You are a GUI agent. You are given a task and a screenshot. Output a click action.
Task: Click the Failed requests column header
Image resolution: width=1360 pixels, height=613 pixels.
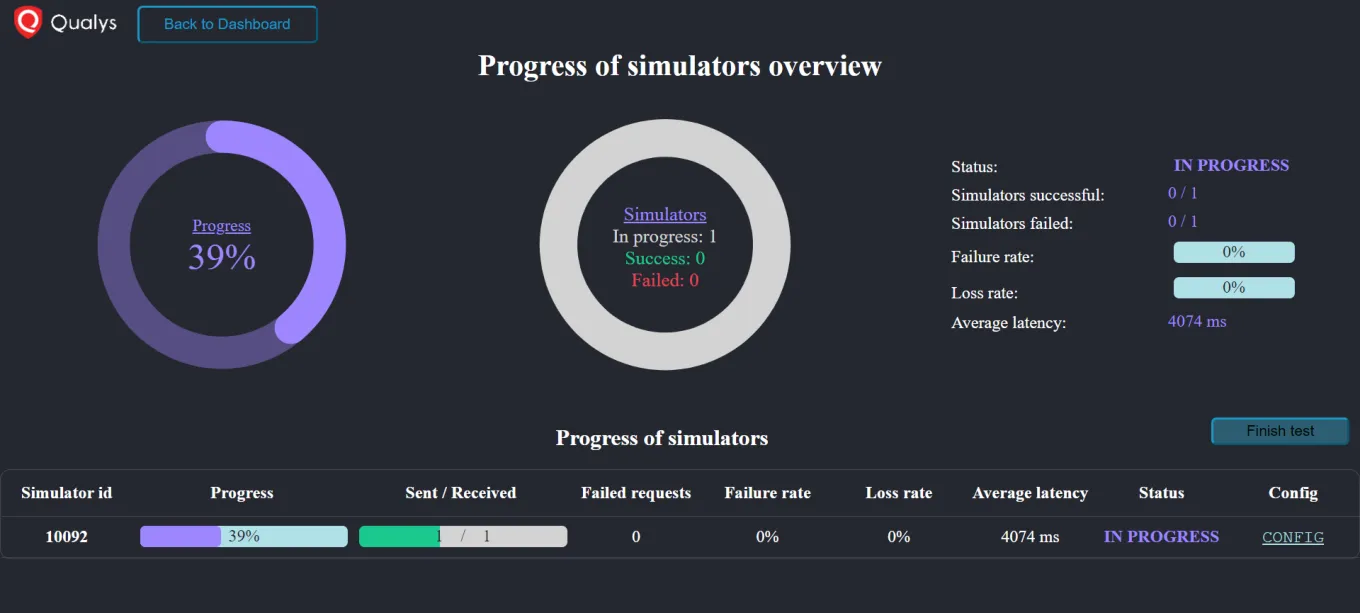click(x=636, y=493)
